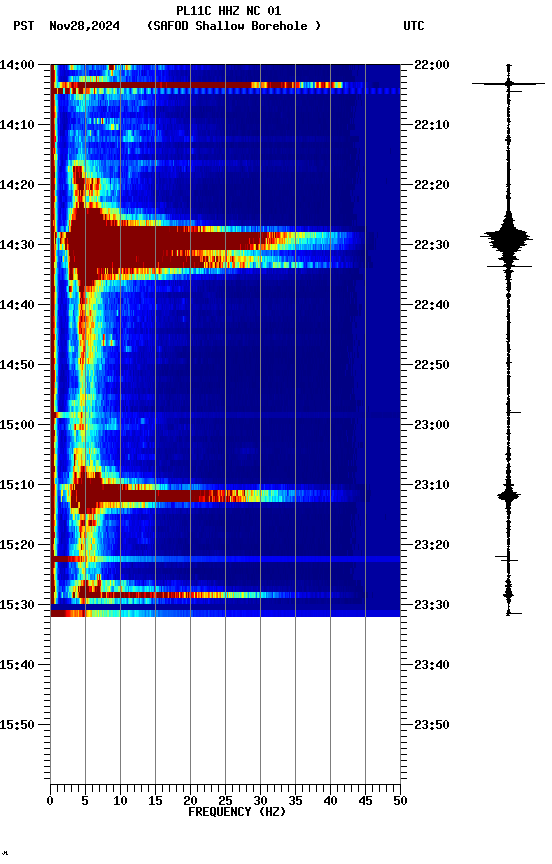Image resolution: width=552 pixels, height=864 pixels.
Task: Click the 15:50 PST time label
Action: point(17,725)
